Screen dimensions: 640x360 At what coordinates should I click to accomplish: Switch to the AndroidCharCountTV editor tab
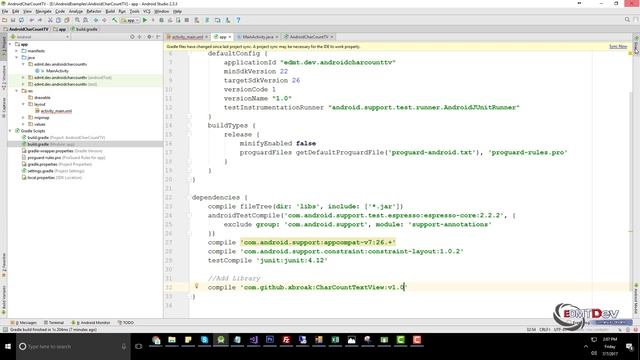click(309, 37)
